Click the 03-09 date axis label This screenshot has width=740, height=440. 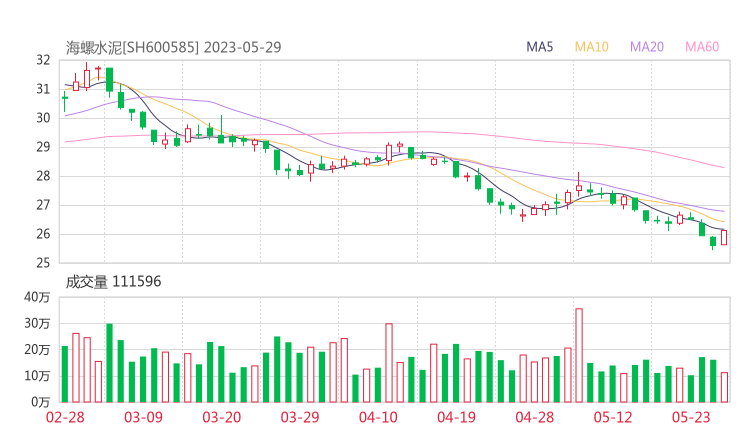tap(143, 417)
